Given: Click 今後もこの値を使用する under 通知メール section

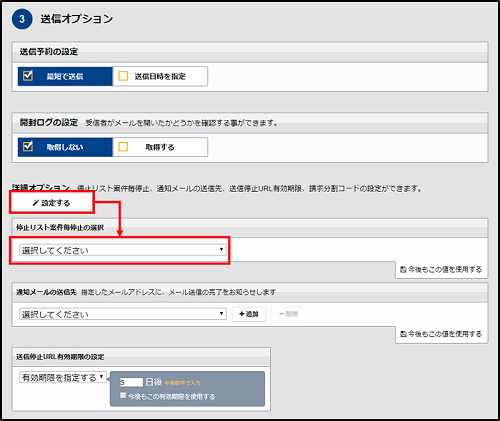Looking at the screenshot, I should 442,334.
